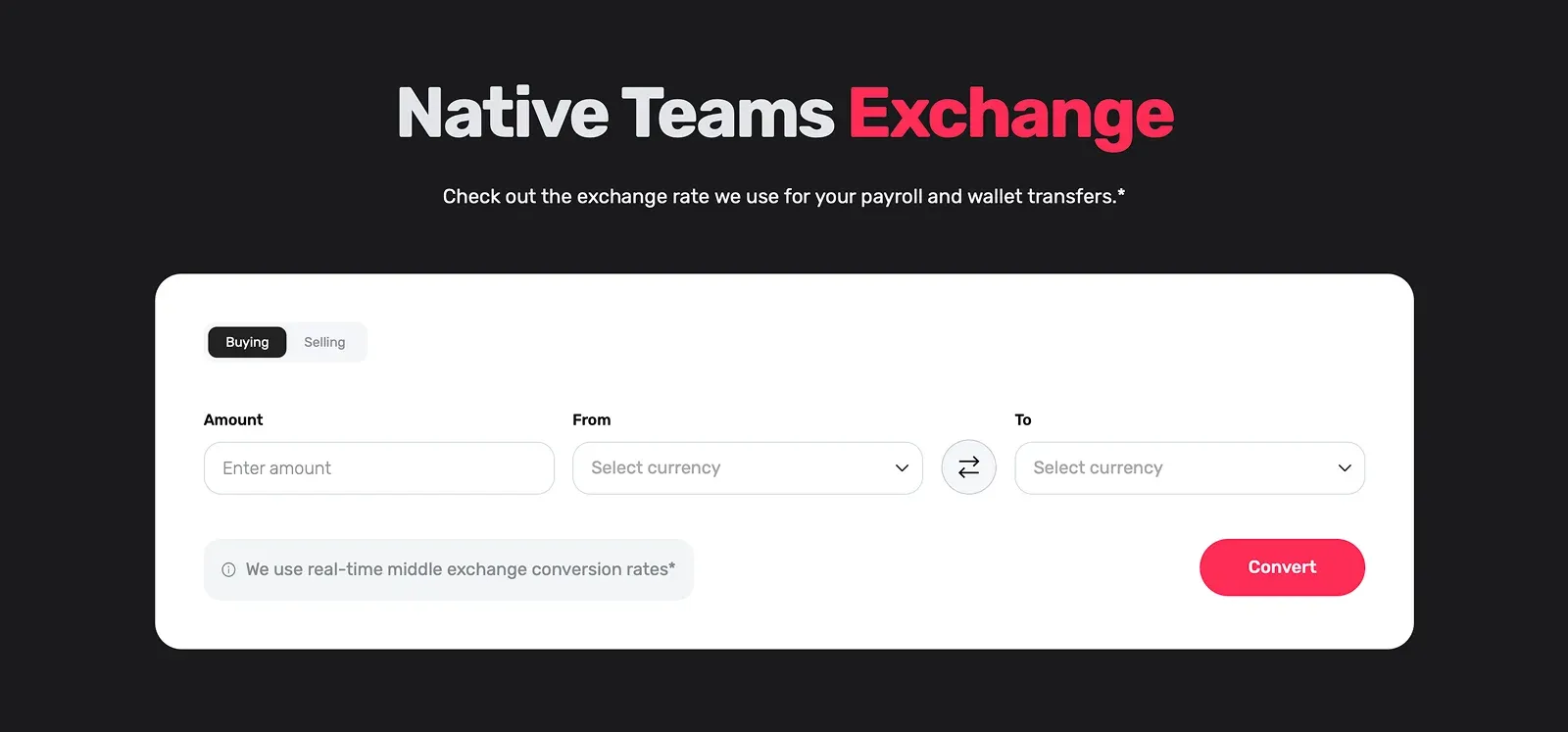
Task: Toggle between Buying and Selling options
Action: pos(285,342)
